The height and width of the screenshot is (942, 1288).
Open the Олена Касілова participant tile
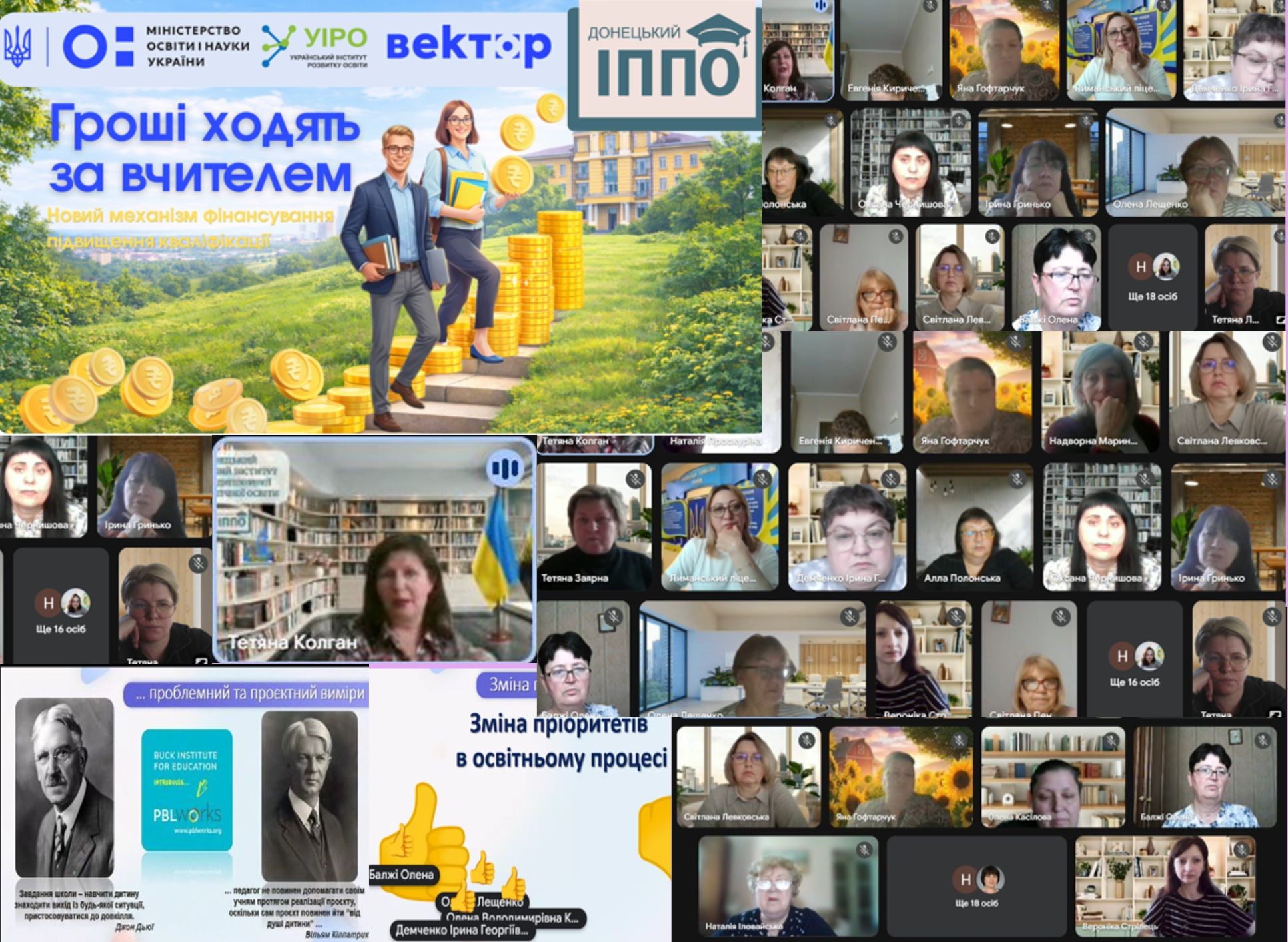click(x=1053, y=777)
